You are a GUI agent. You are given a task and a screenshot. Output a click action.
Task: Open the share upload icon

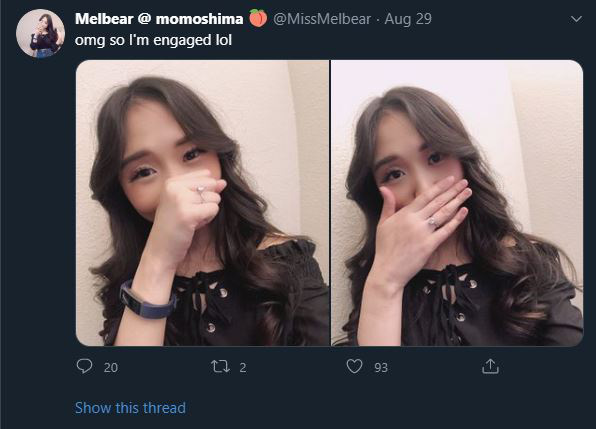pyautogui.click(x=490, y=366)
